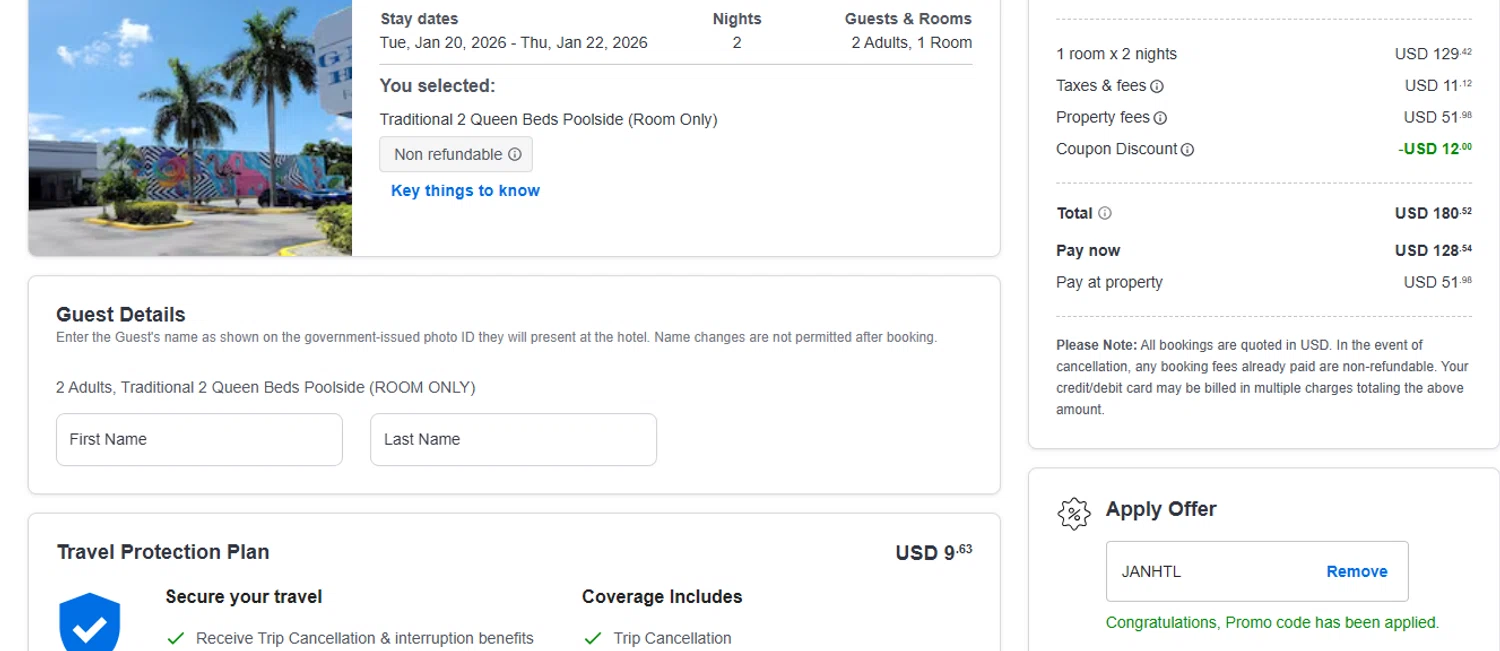Click the Non refundable info icon
1500x651 pixels.
[x=515, y=155]
